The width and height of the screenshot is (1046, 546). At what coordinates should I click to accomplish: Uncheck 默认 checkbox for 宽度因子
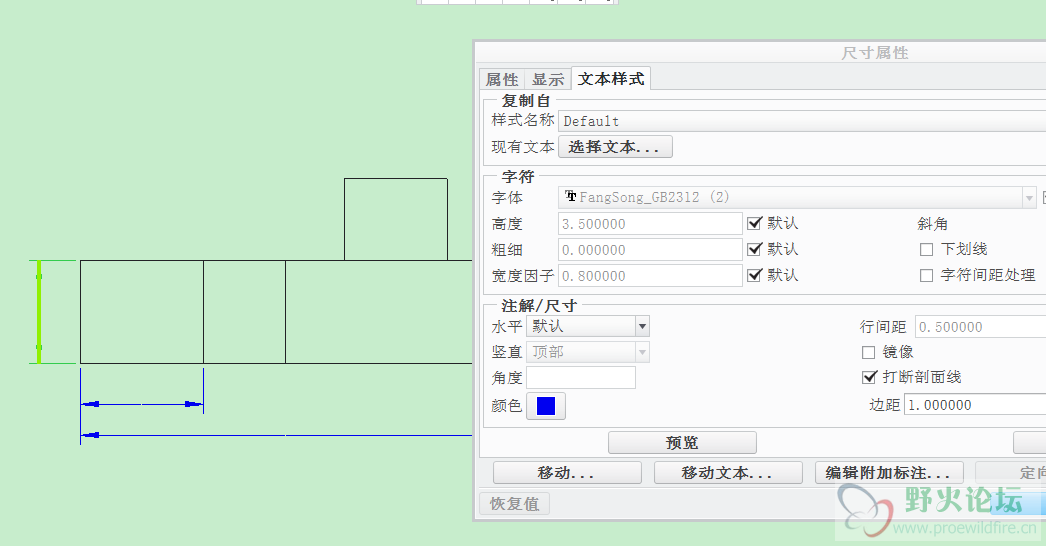pyautogui.click(x=754, y=275)
